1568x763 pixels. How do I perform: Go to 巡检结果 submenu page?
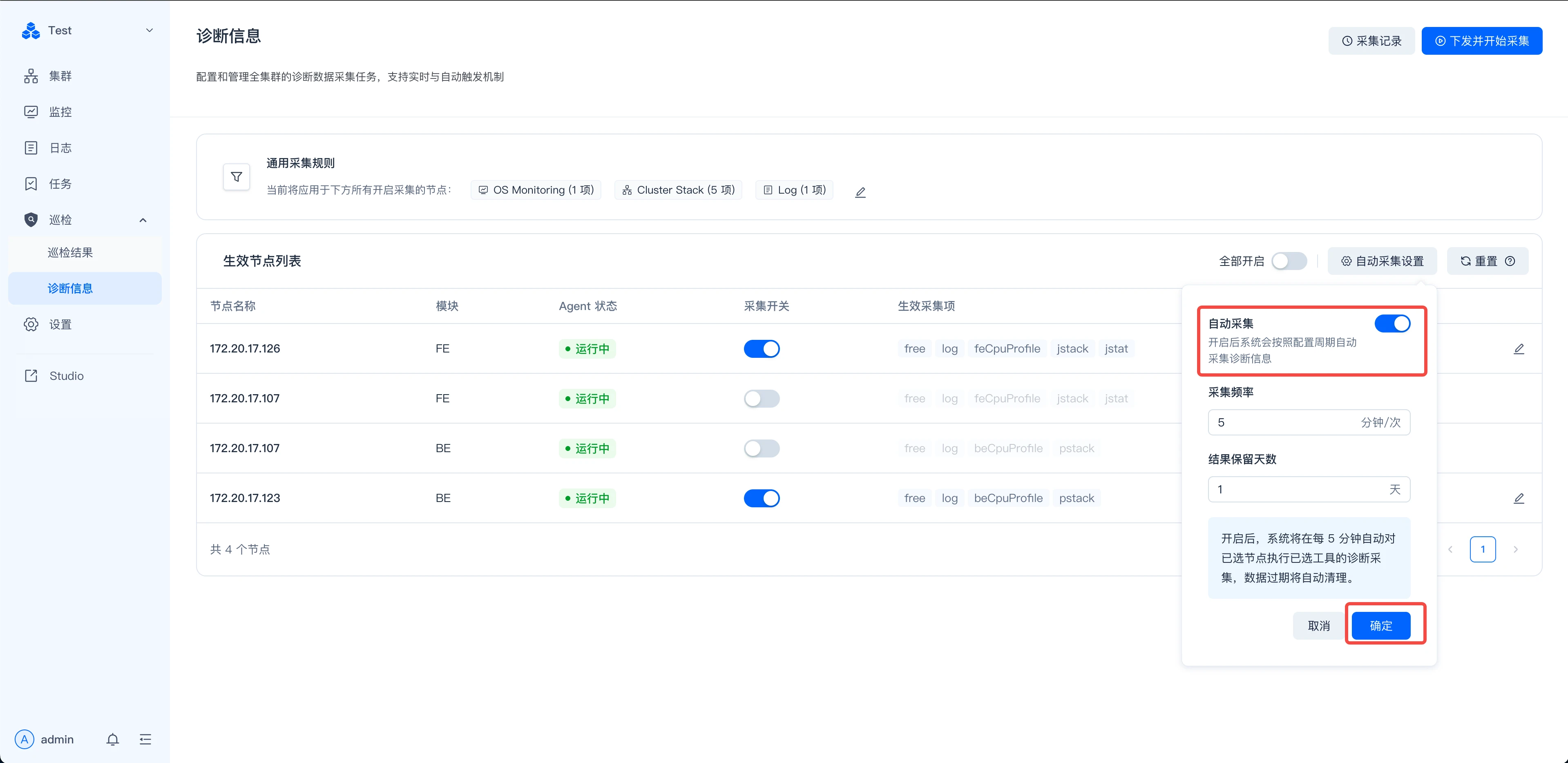[85, 252]
